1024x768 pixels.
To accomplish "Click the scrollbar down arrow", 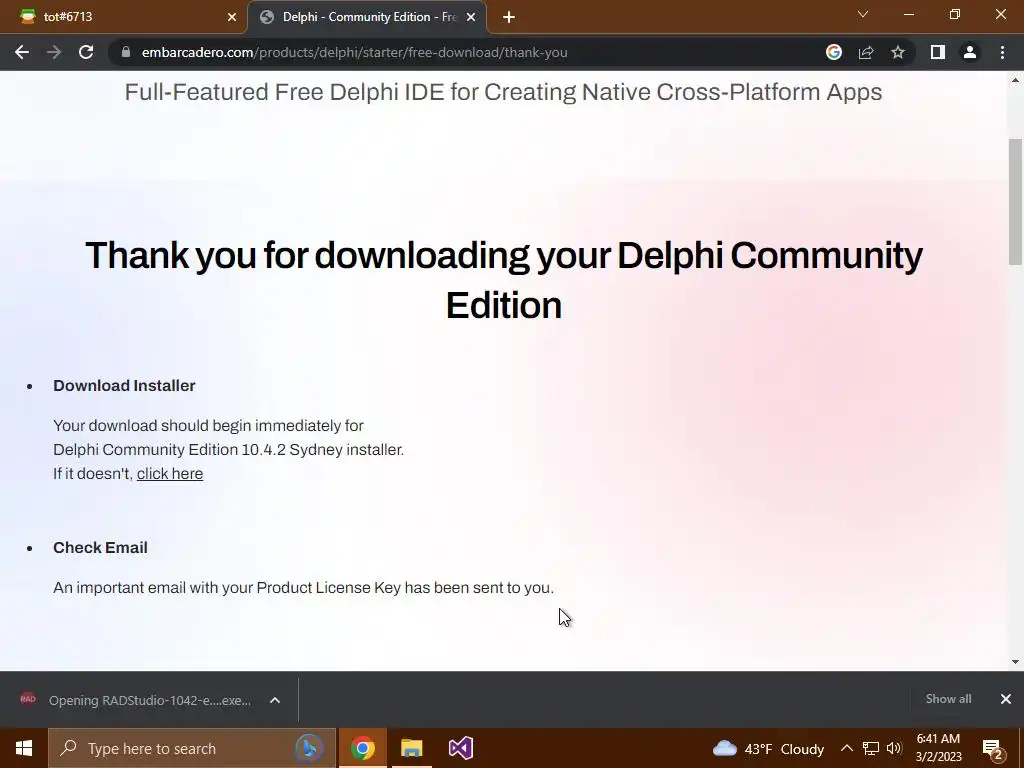I will (x=1015, y=662).
